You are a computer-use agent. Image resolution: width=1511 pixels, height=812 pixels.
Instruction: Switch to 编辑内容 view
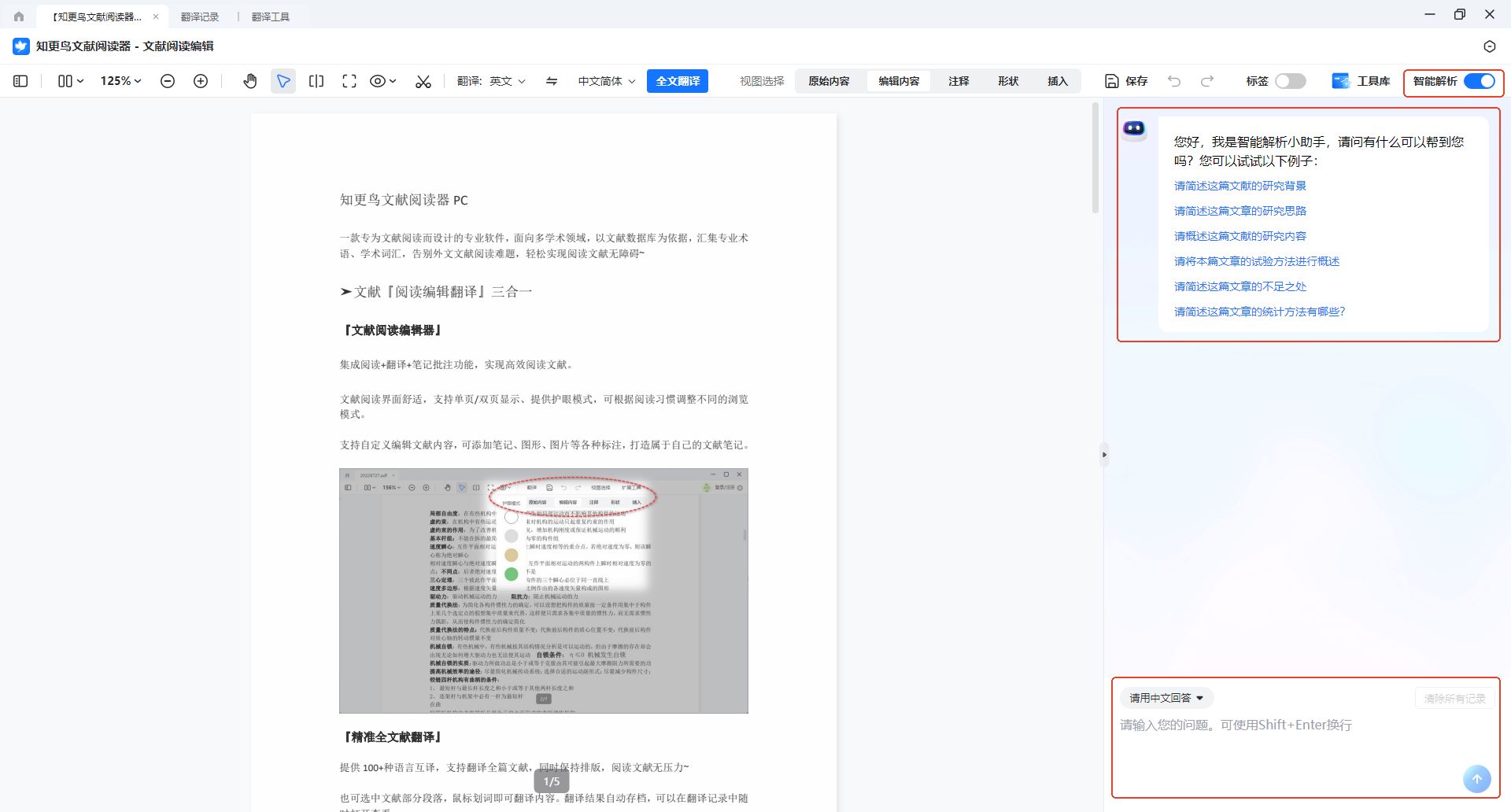coord(899,81)
